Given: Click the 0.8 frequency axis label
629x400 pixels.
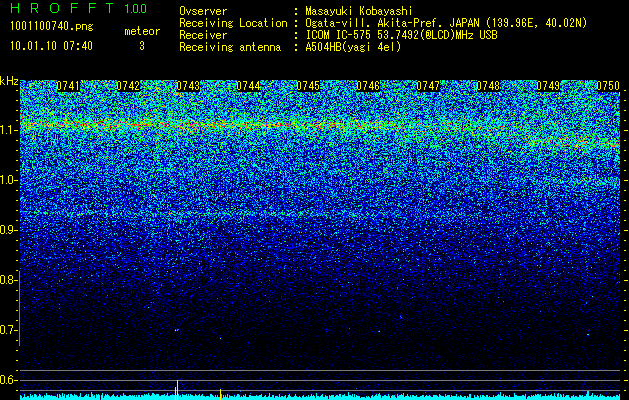Looking at the screenshot, I should pyautogui.click(x=7, y=280).
